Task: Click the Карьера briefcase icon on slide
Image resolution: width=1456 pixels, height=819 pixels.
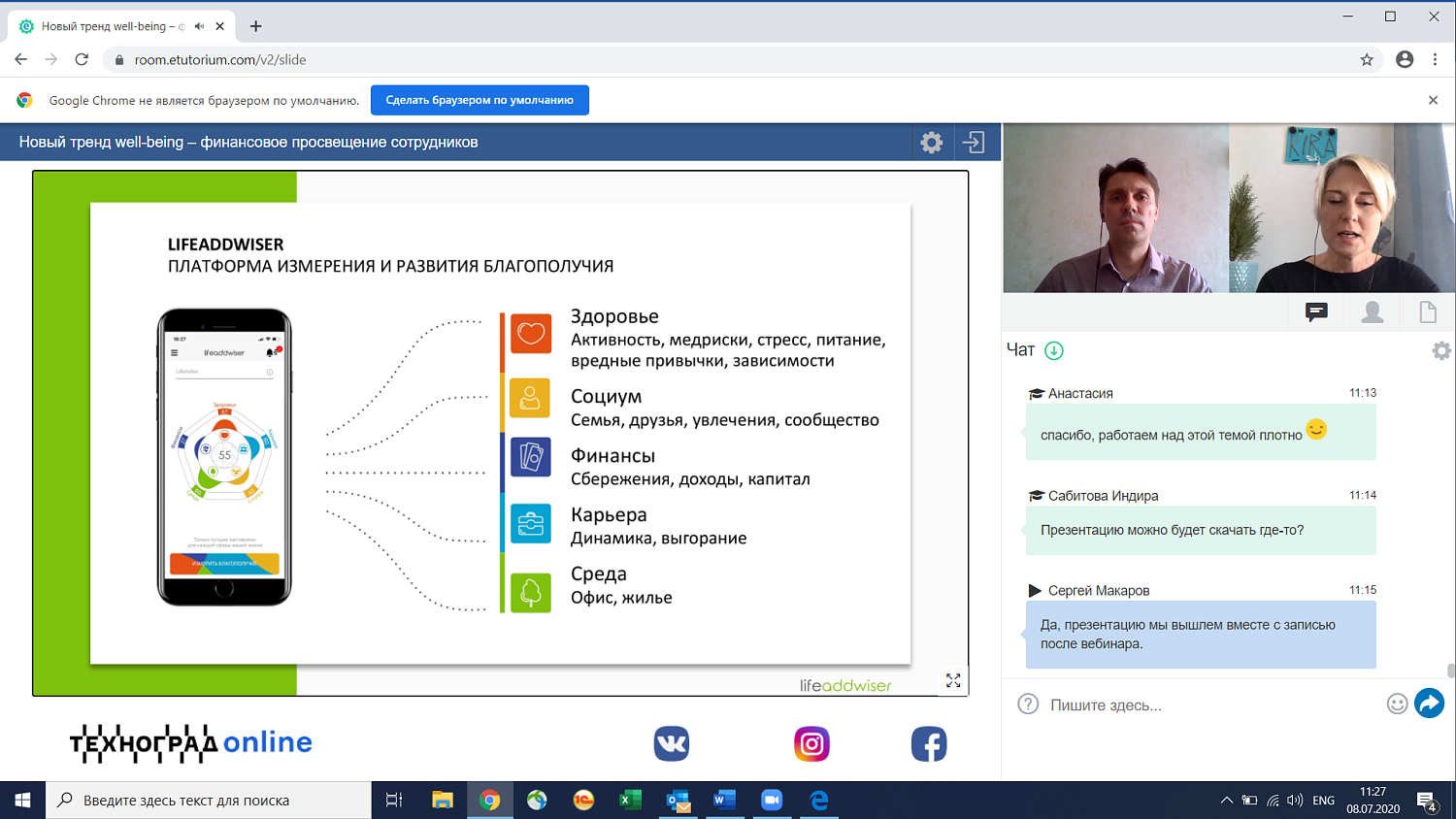Action: 531,524
